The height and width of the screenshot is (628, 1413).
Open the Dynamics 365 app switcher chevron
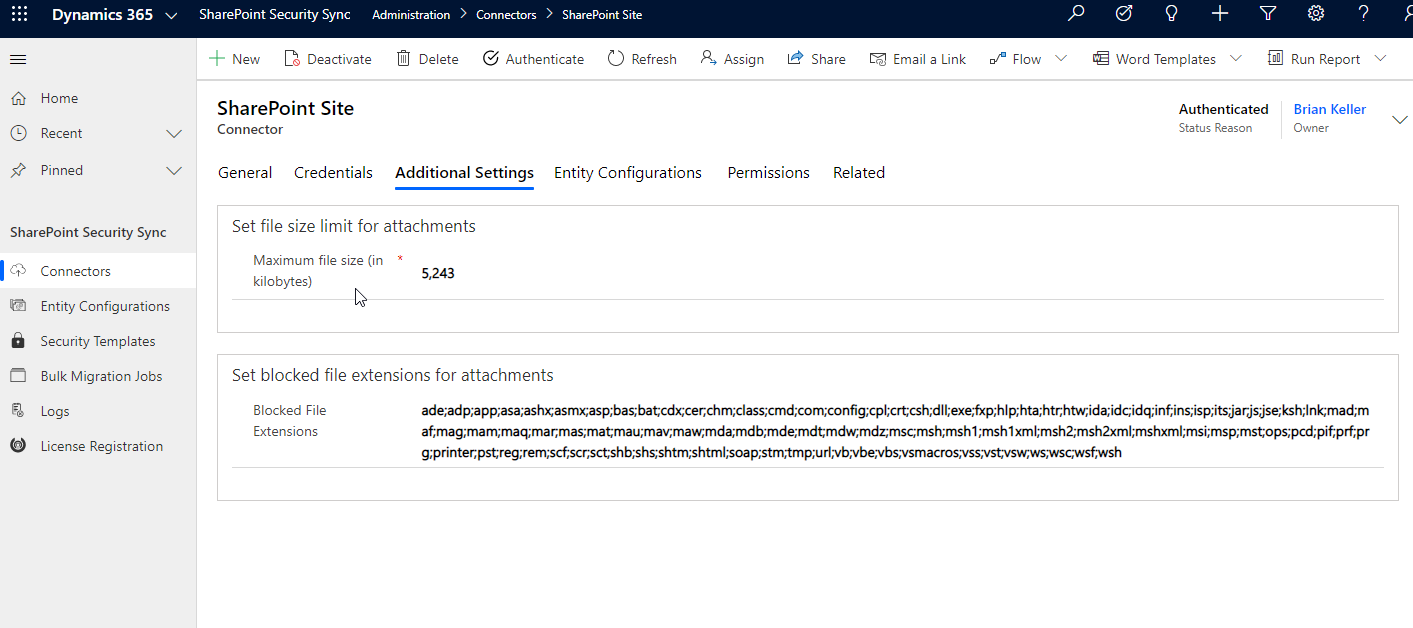[x=171, y=15]
